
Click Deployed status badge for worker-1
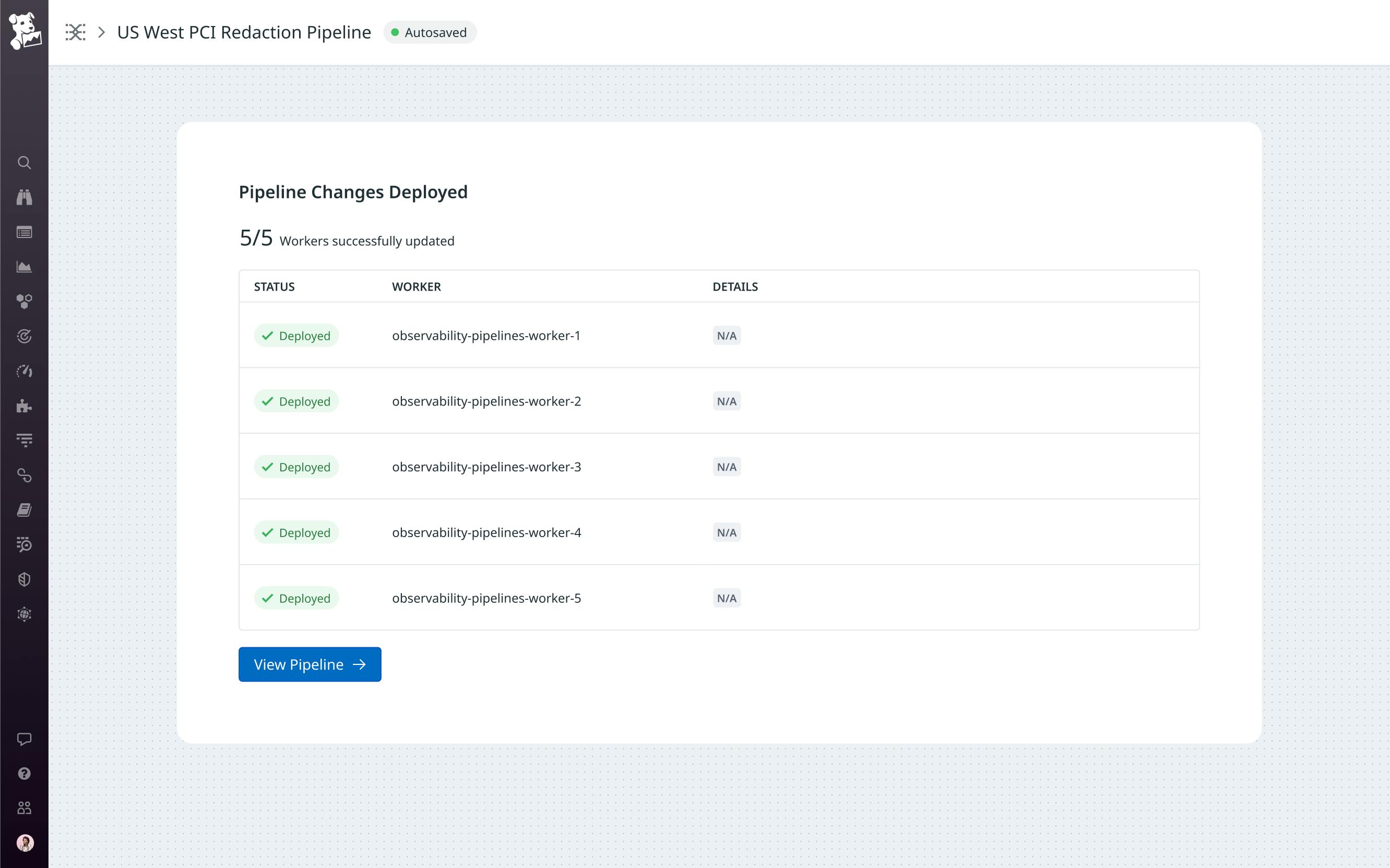(296, 335)
